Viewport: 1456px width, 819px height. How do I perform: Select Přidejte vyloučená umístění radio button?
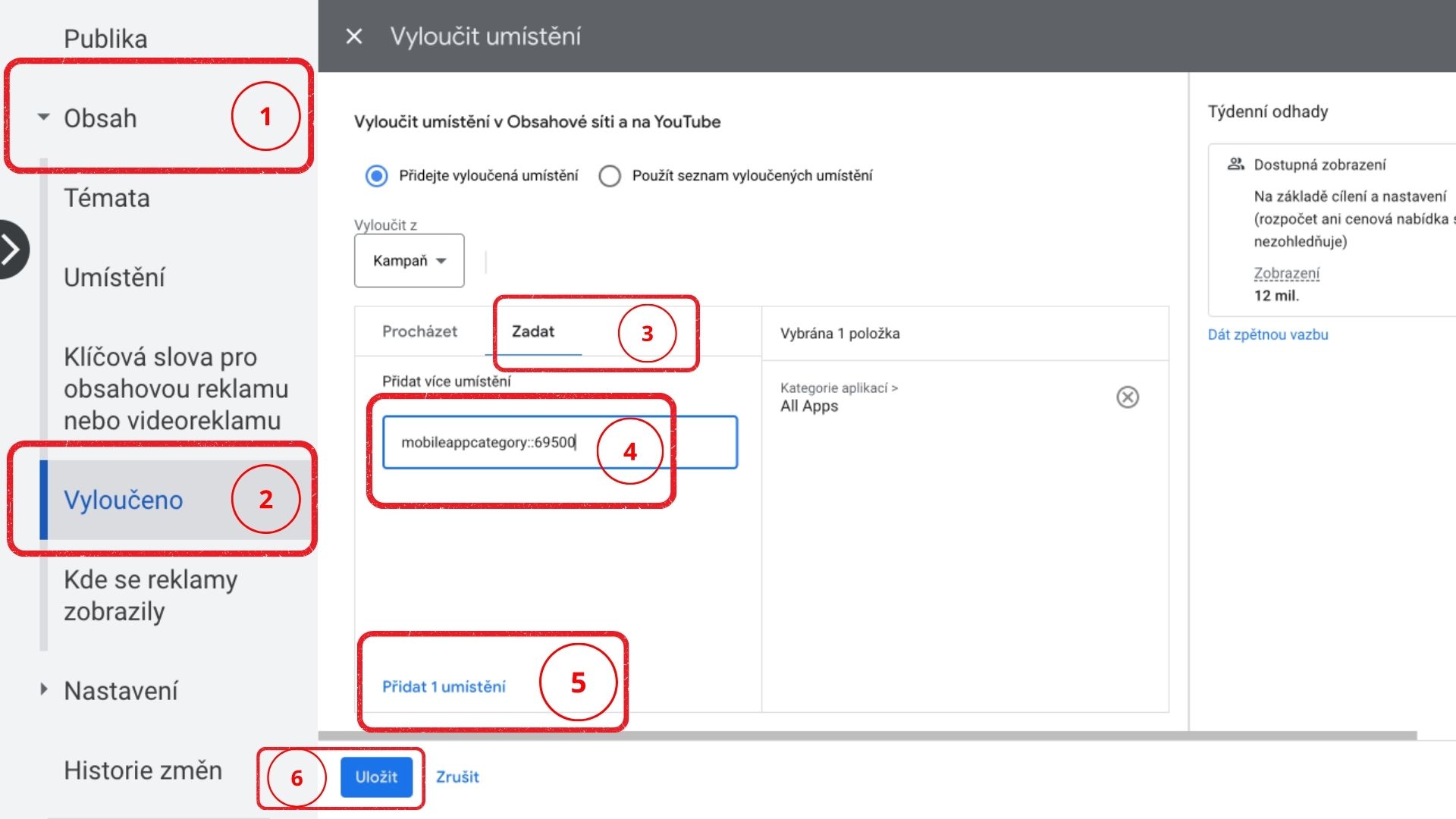tap(377, 176)
